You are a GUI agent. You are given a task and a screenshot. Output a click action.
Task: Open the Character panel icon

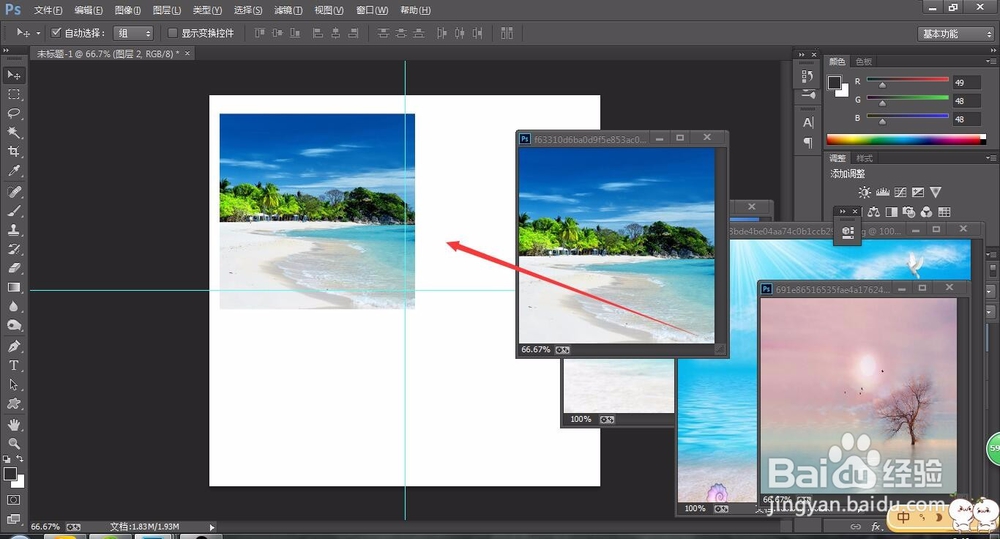pyautogui.click(x=808, y=122)
